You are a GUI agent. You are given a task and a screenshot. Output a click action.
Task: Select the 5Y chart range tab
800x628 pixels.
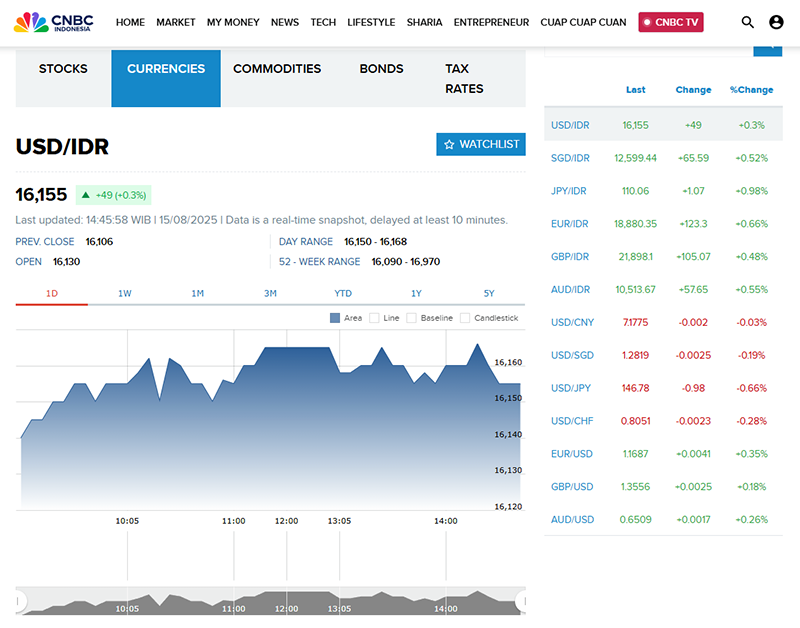pyautogui.click(x=489, y=293)
